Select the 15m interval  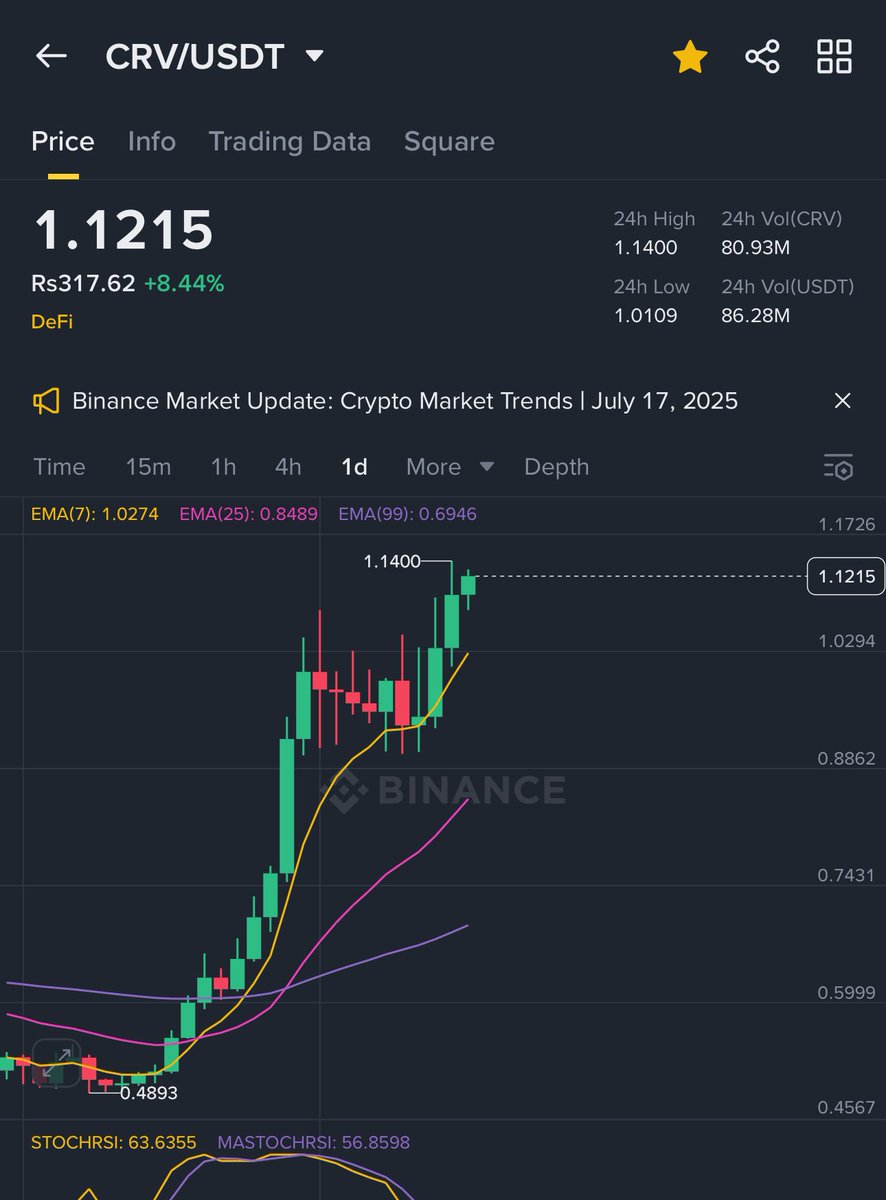[x=148, y=467]
